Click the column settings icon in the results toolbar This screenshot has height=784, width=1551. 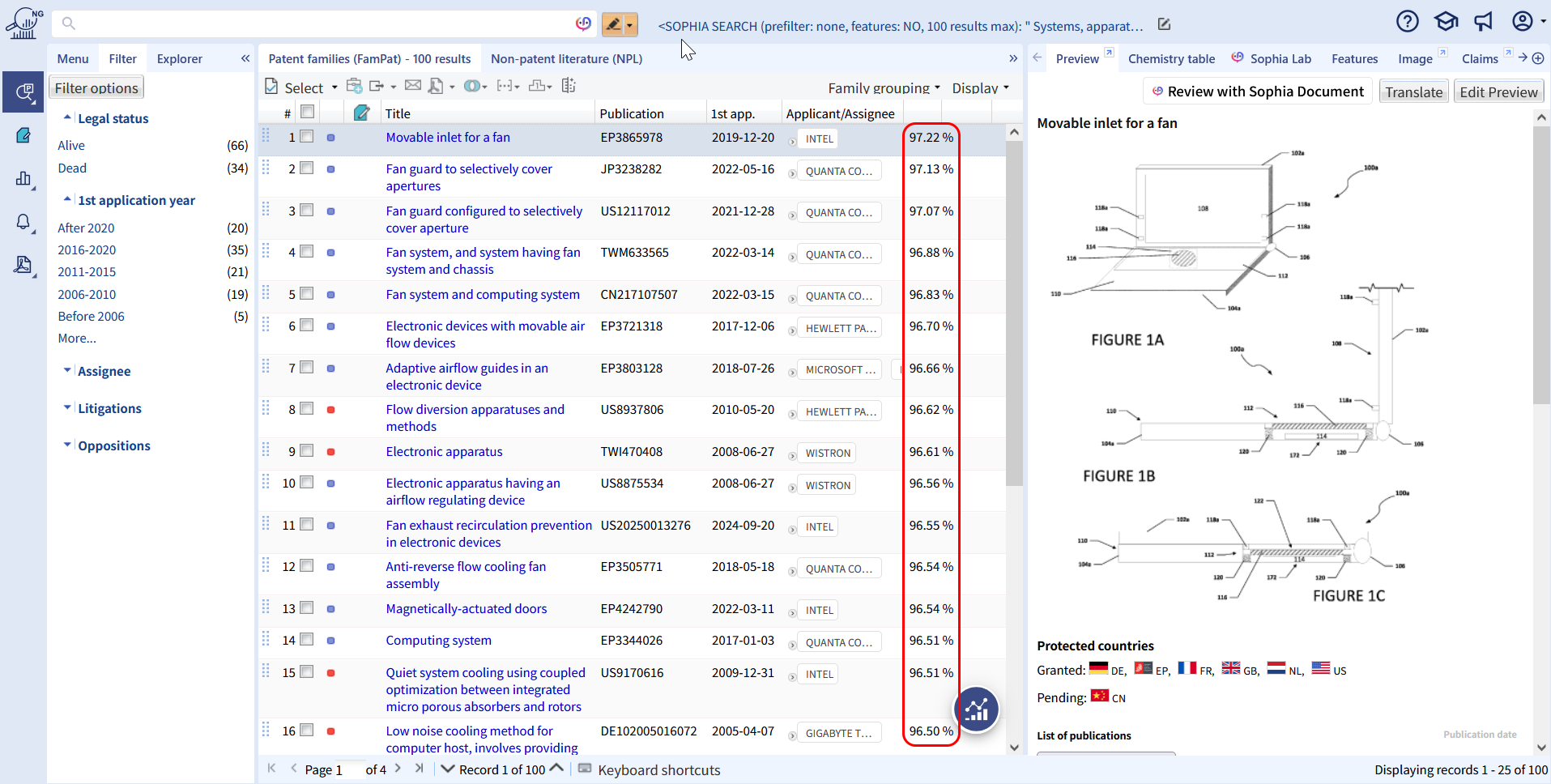pyautogui.click(x=569, y=86)
